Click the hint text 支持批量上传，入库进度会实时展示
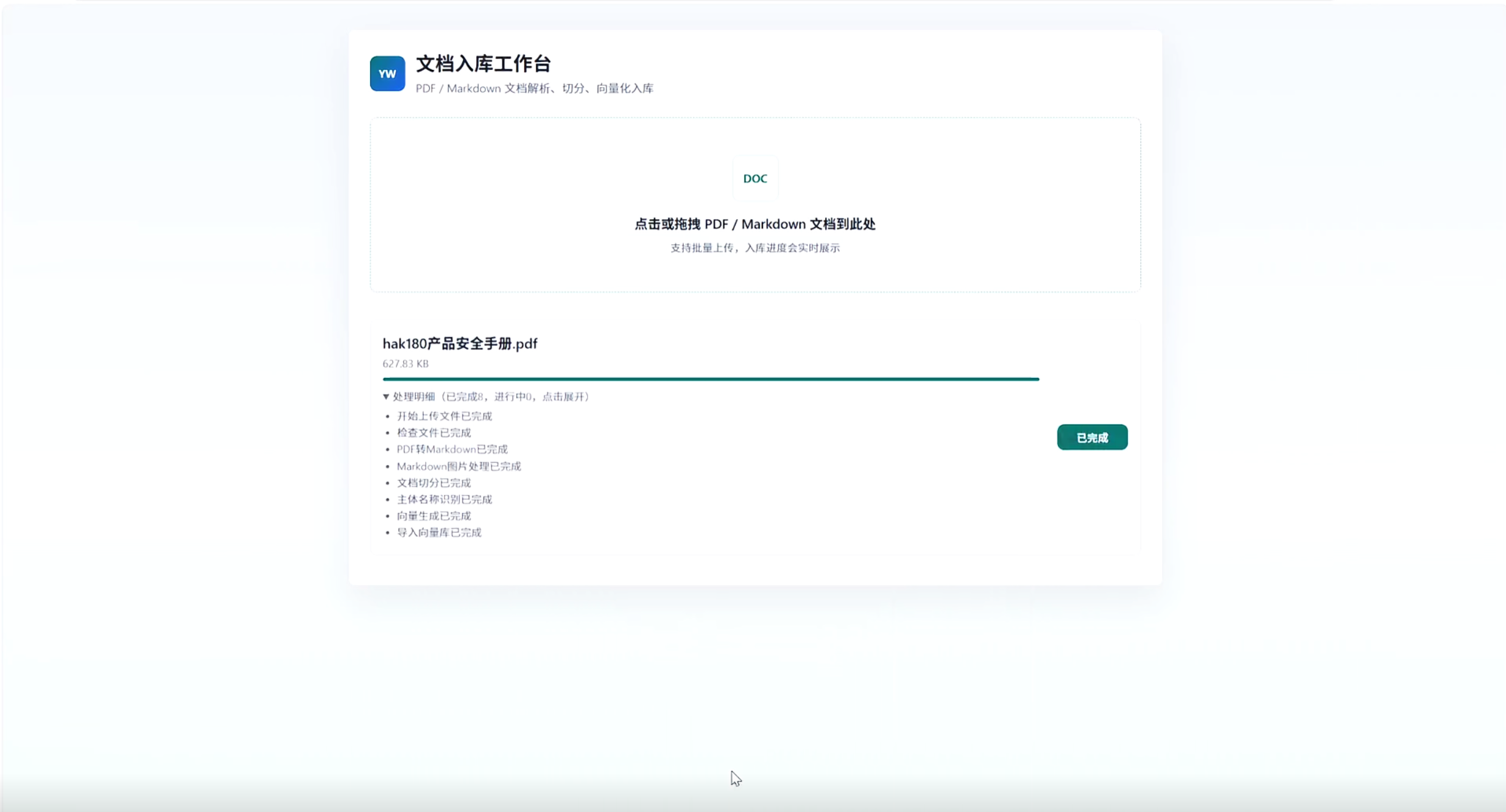1506x812 pixels. coord(755,248)
